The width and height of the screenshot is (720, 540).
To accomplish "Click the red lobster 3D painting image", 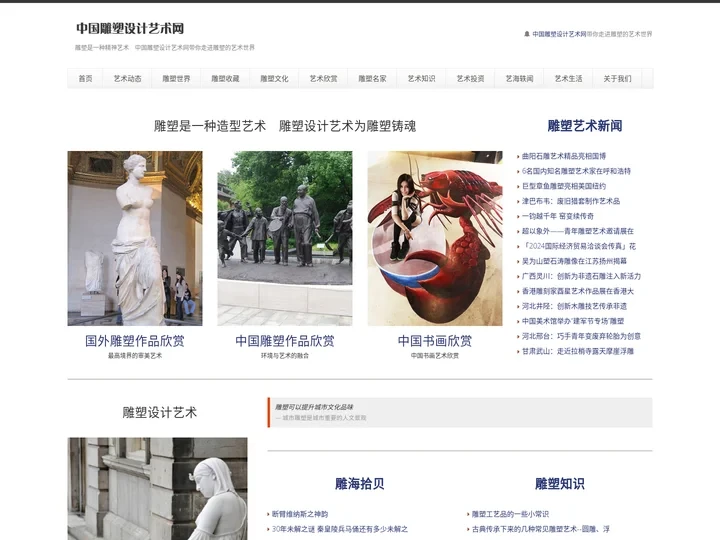I will 435,238.
